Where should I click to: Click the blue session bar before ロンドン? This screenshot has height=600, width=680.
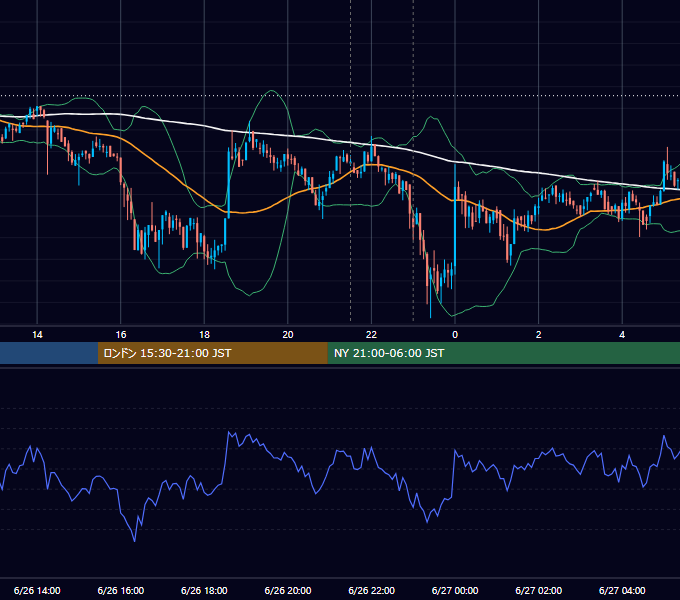49,353
